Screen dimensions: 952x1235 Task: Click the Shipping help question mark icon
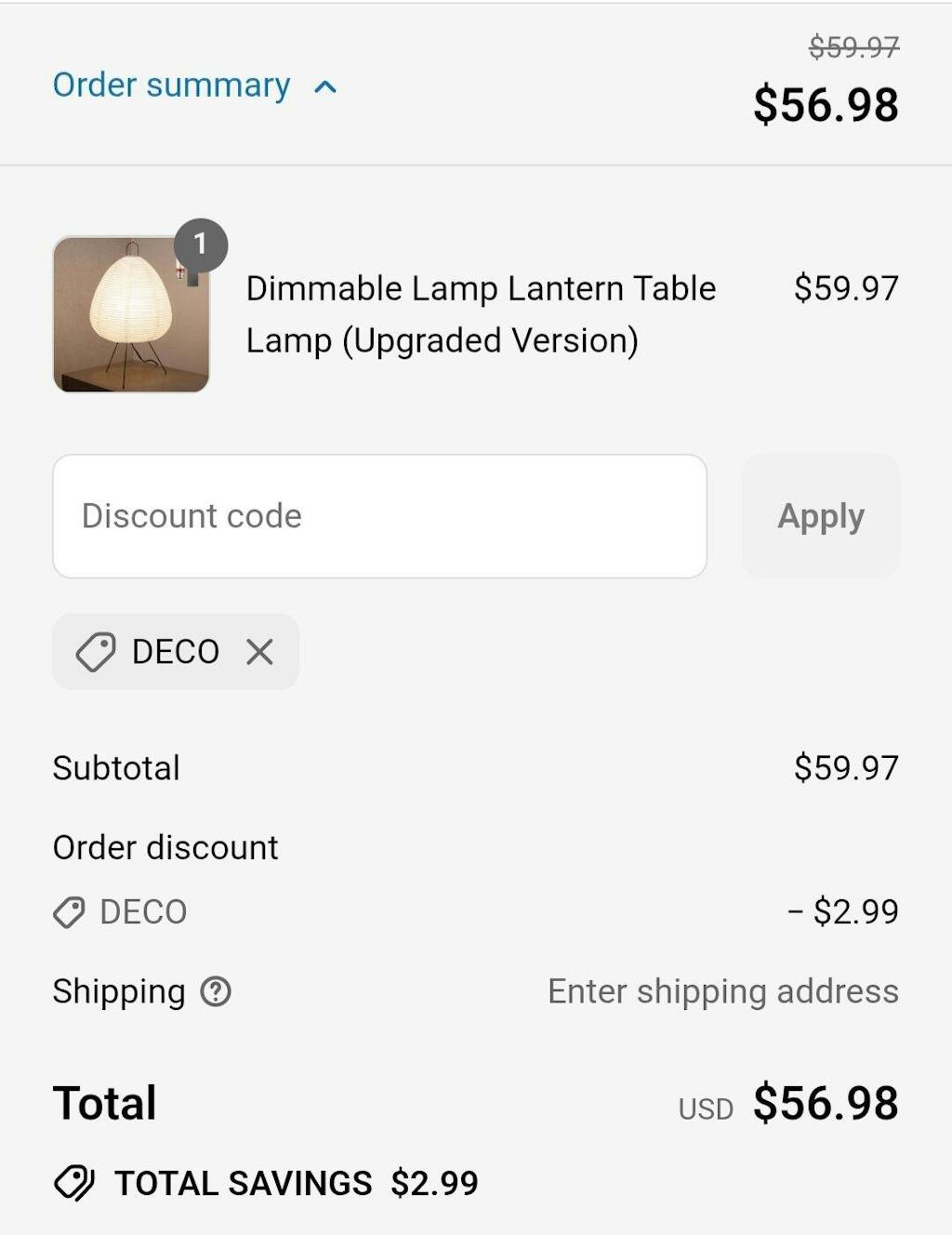click(216, 992)
